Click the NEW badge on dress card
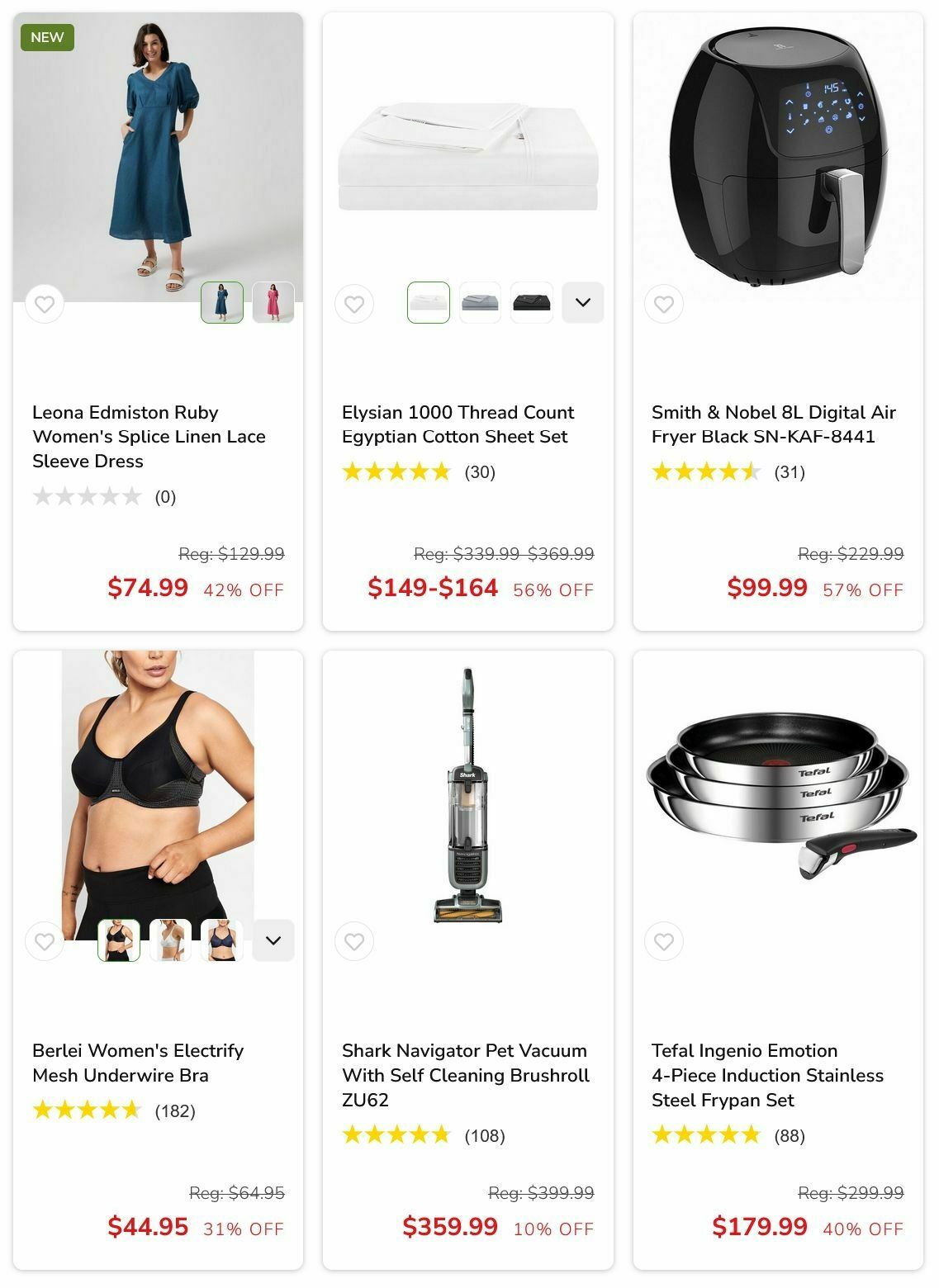939x1288 pixels. [x=47, y=37]
